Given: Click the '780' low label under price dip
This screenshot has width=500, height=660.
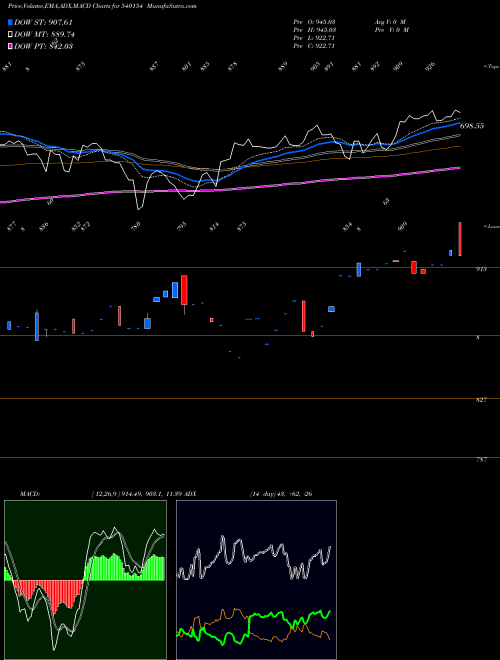Looking at the screenshot, I should pos(136,228).
